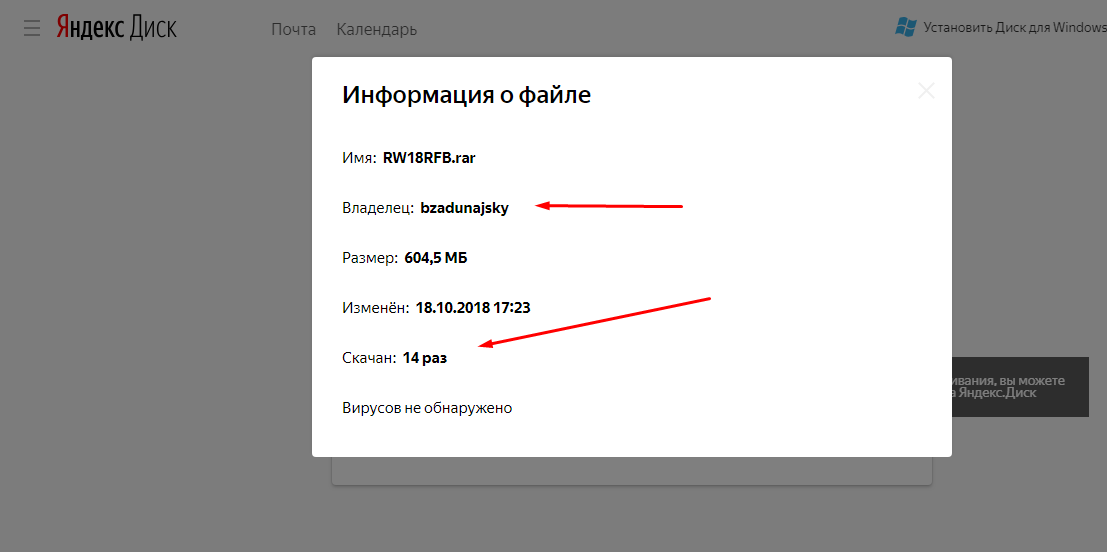Click the Владелец label
The height and width of the screenshot is (552, 1107).
pyautogui.click(x=378, y=208)
